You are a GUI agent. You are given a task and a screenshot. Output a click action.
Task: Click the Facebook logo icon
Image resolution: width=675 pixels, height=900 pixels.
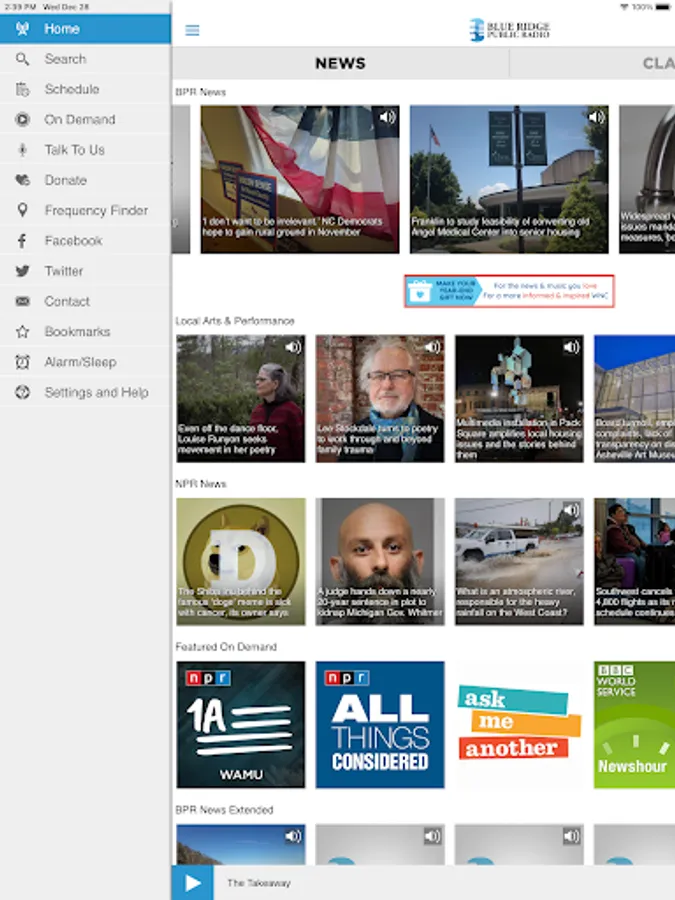[22, 240]
